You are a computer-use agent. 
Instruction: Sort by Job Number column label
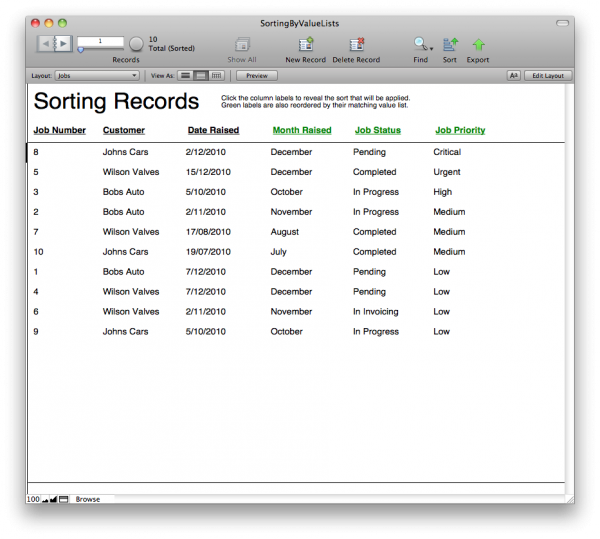pos(59,130)
